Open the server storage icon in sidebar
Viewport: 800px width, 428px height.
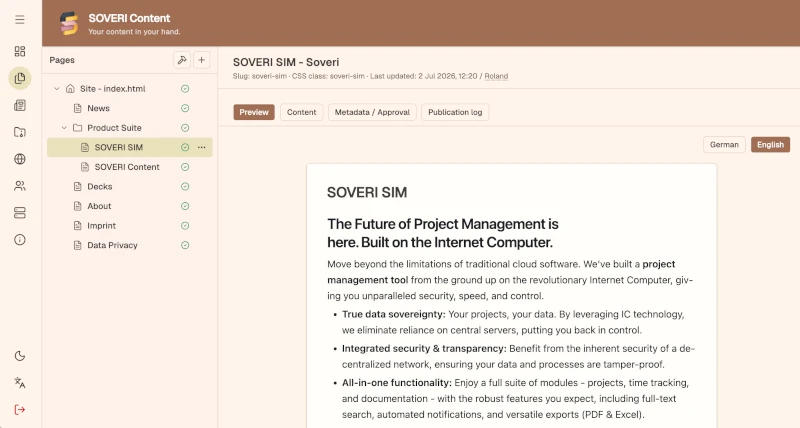(x=20, y=213)
